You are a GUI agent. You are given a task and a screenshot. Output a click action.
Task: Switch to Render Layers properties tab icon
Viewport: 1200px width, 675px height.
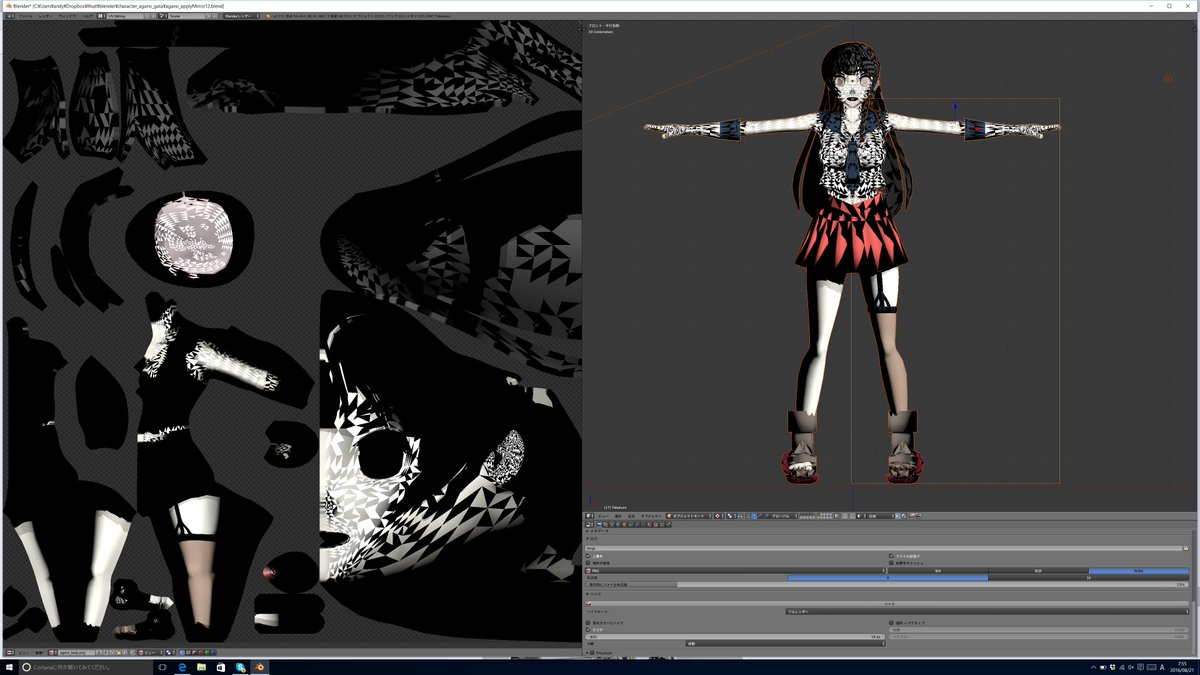605,525
